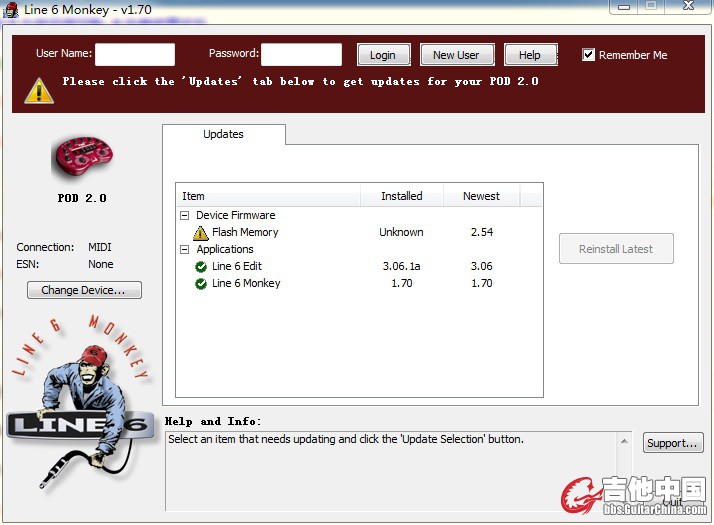Screen dimensions: 714x525
Task: Click the Flash Memory warning icon
Action: click(201, 232)
